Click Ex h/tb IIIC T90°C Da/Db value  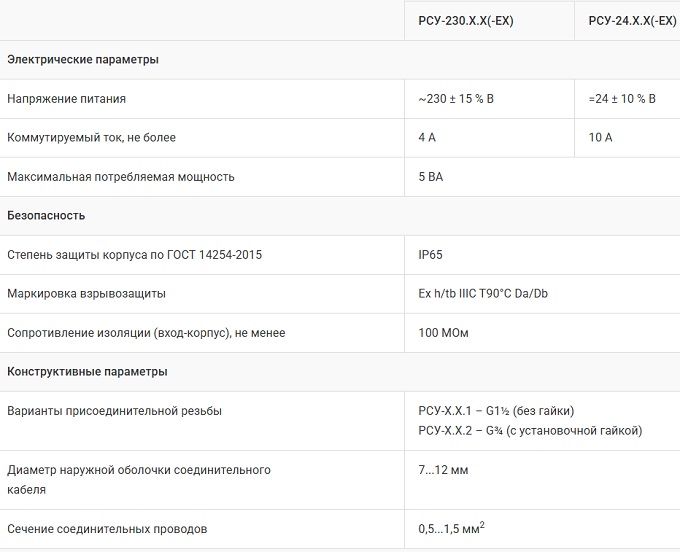pyautogui.click(x=483, y=294)
